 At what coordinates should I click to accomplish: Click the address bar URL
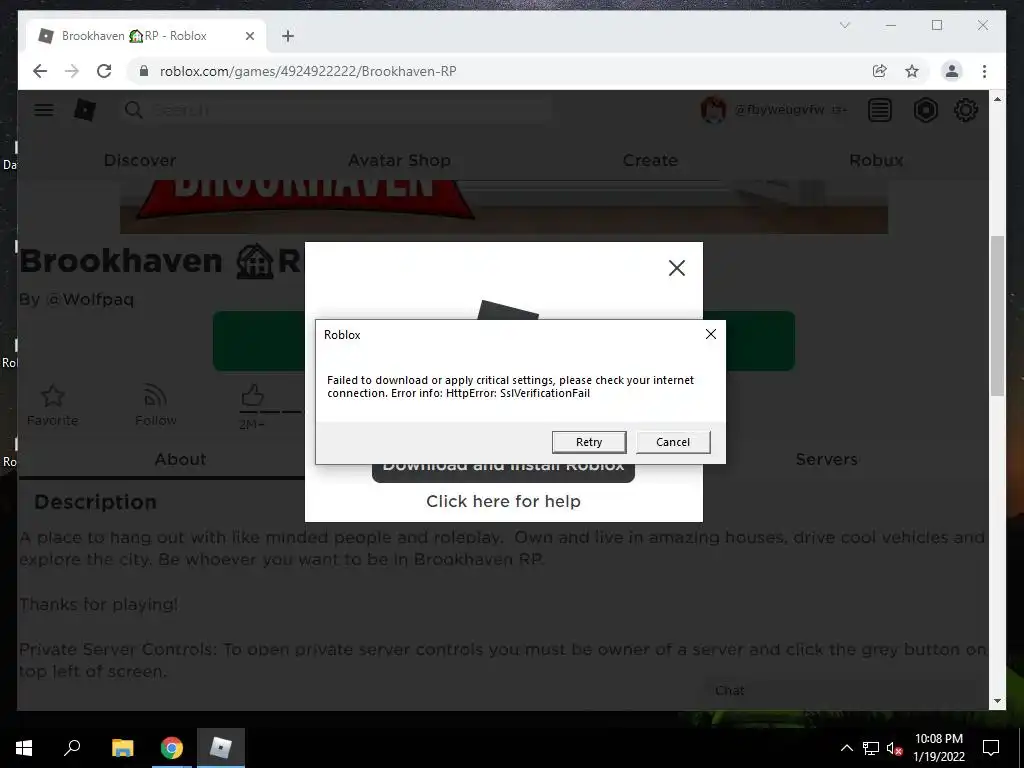pos(308,71)
